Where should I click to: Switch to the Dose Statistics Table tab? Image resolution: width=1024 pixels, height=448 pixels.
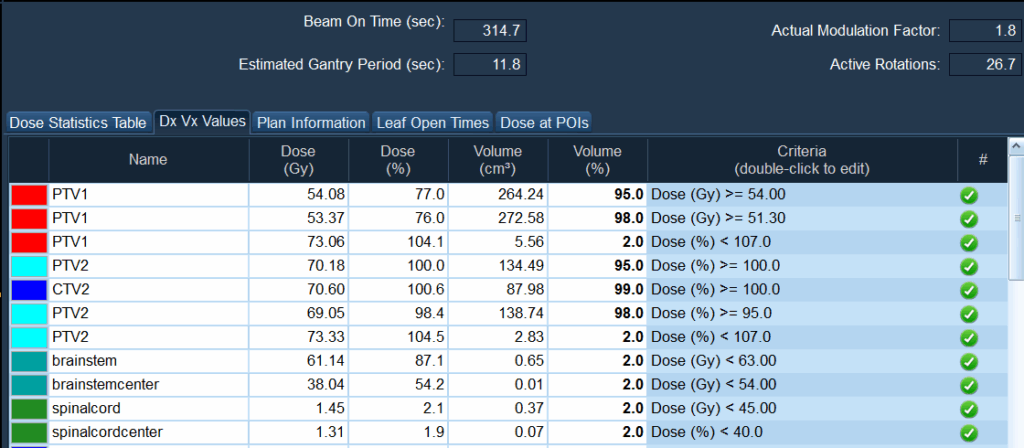77,123
